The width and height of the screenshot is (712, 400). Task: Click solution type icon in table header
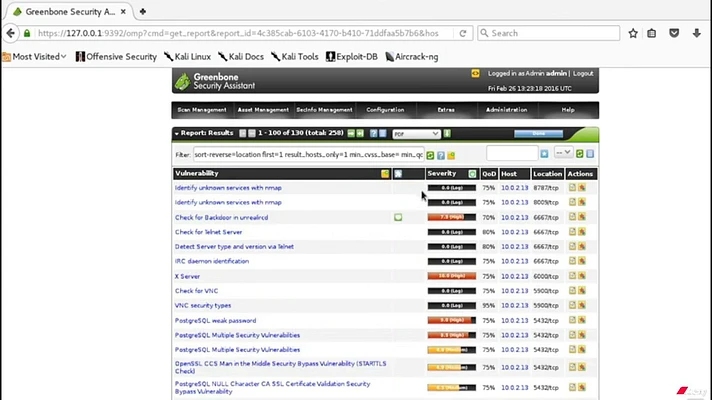point(398,174)
